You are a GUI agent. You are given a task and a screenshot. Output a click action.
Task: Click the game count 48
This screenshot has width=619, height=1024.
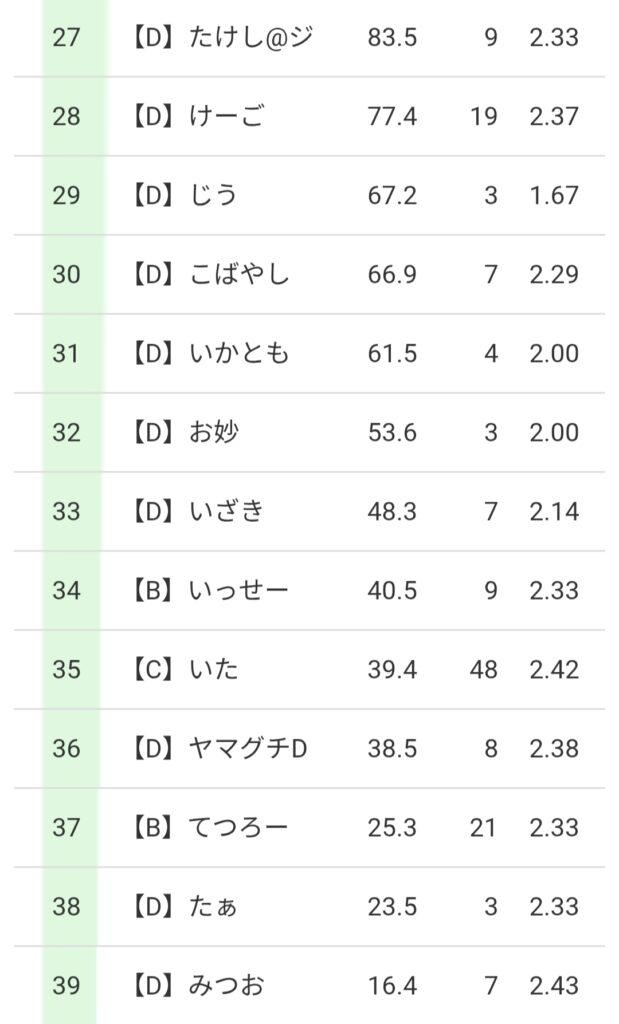[x=483, y=669]
